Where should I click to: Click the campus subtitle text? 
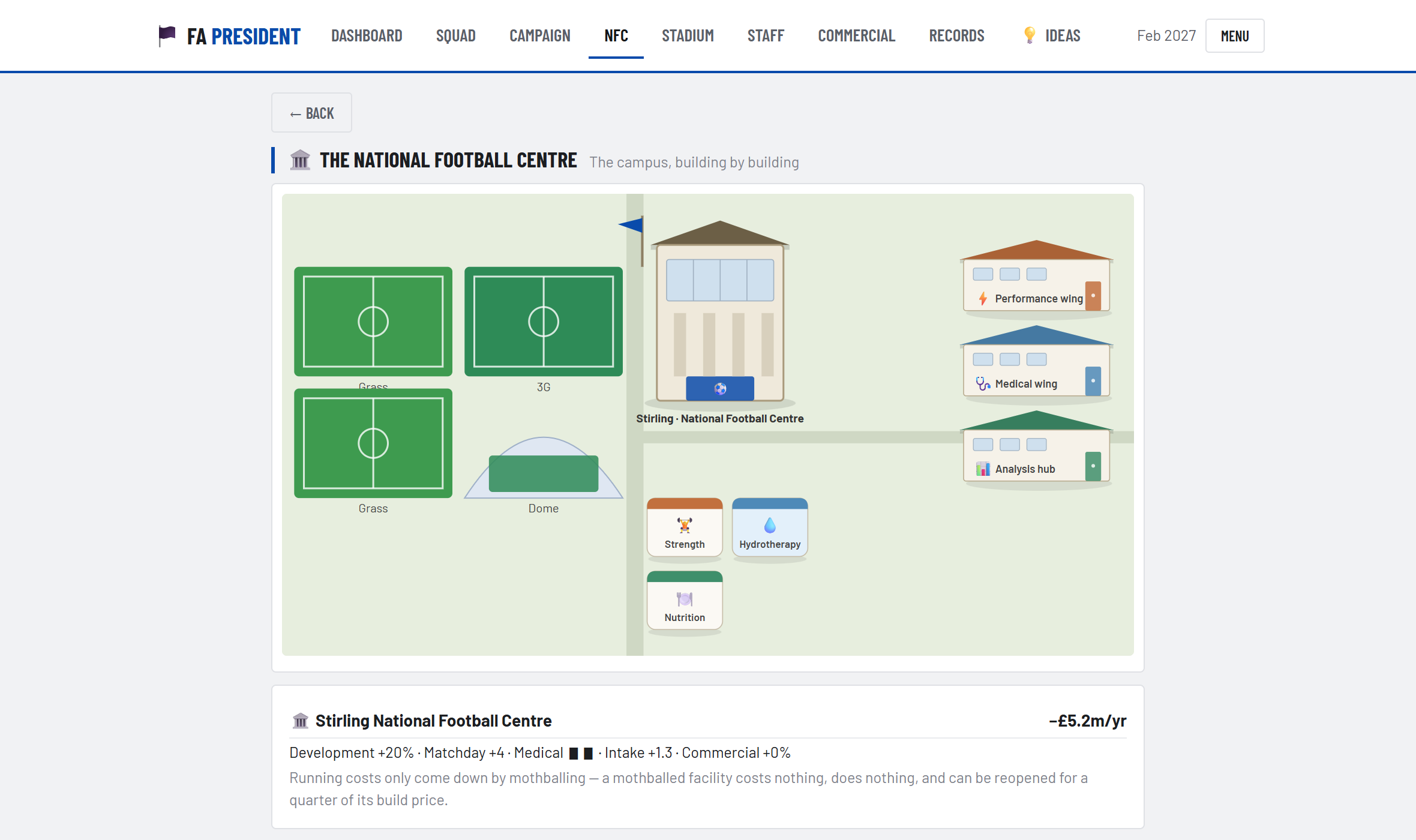[x=694, y=162]
